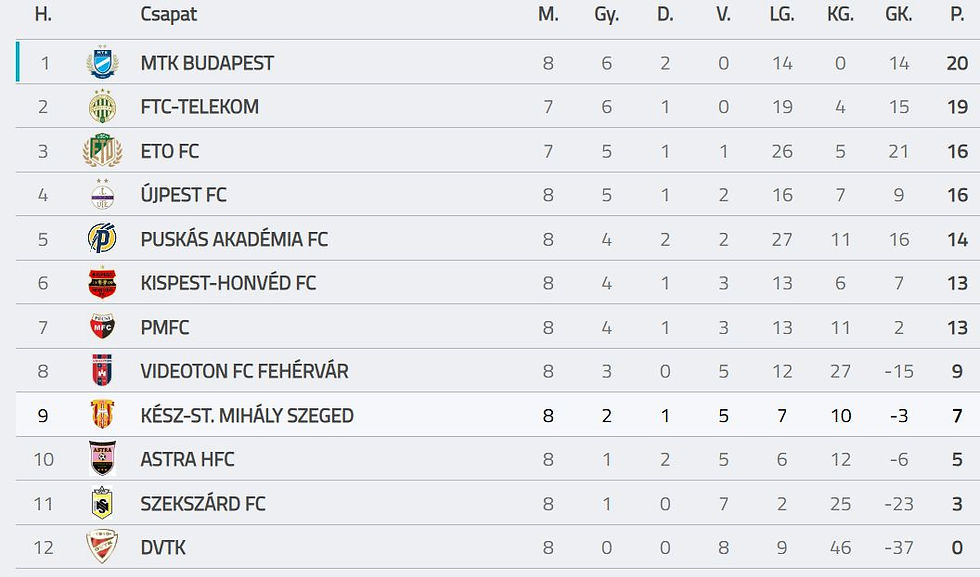Click the Kispest-Honvéd FC crest
This screenshot has height=577, width=980.
pos(102,283)
